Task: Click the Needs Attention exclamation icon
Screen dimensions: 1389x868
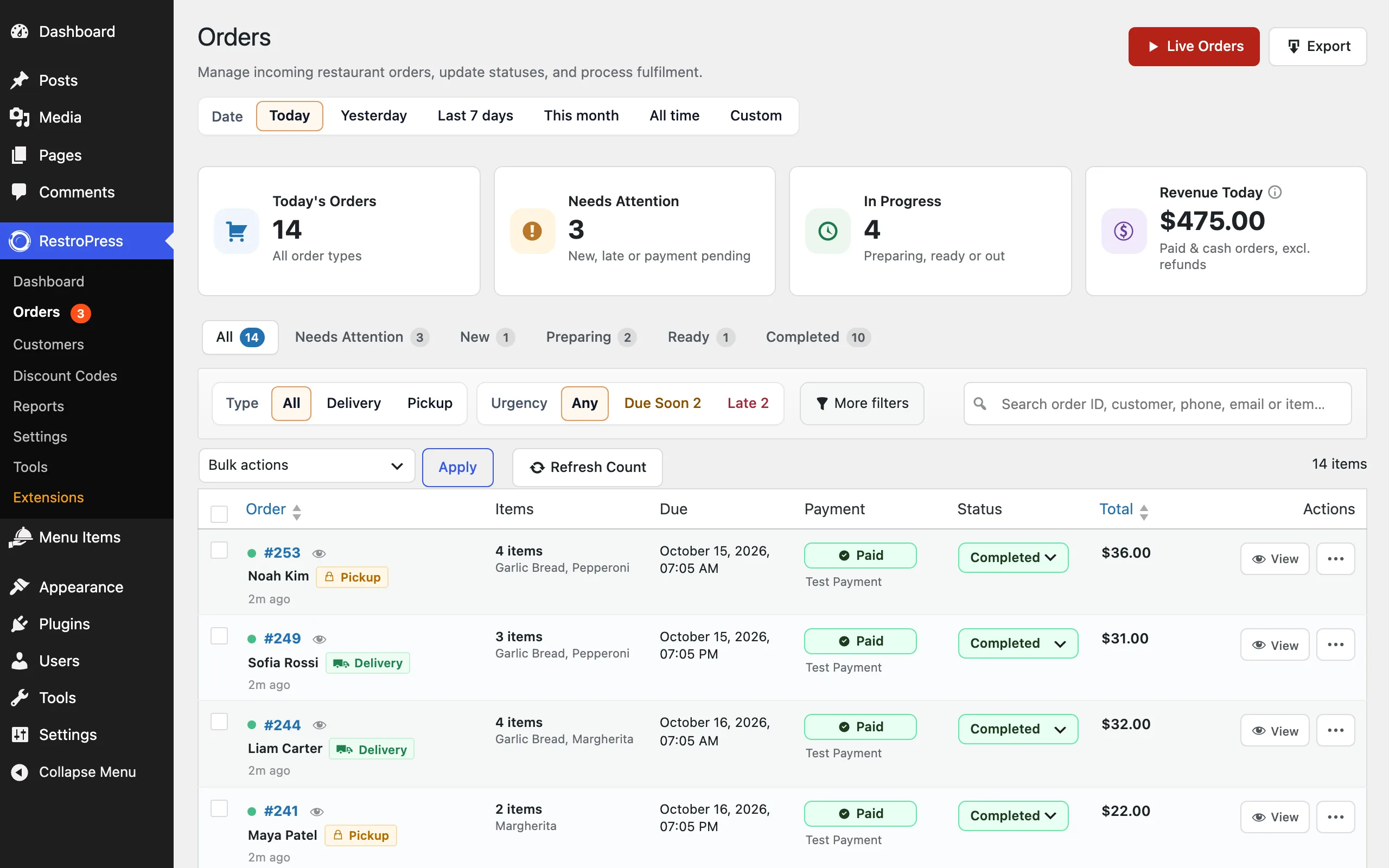Action: pyautogui.click(x=532, y=231)
